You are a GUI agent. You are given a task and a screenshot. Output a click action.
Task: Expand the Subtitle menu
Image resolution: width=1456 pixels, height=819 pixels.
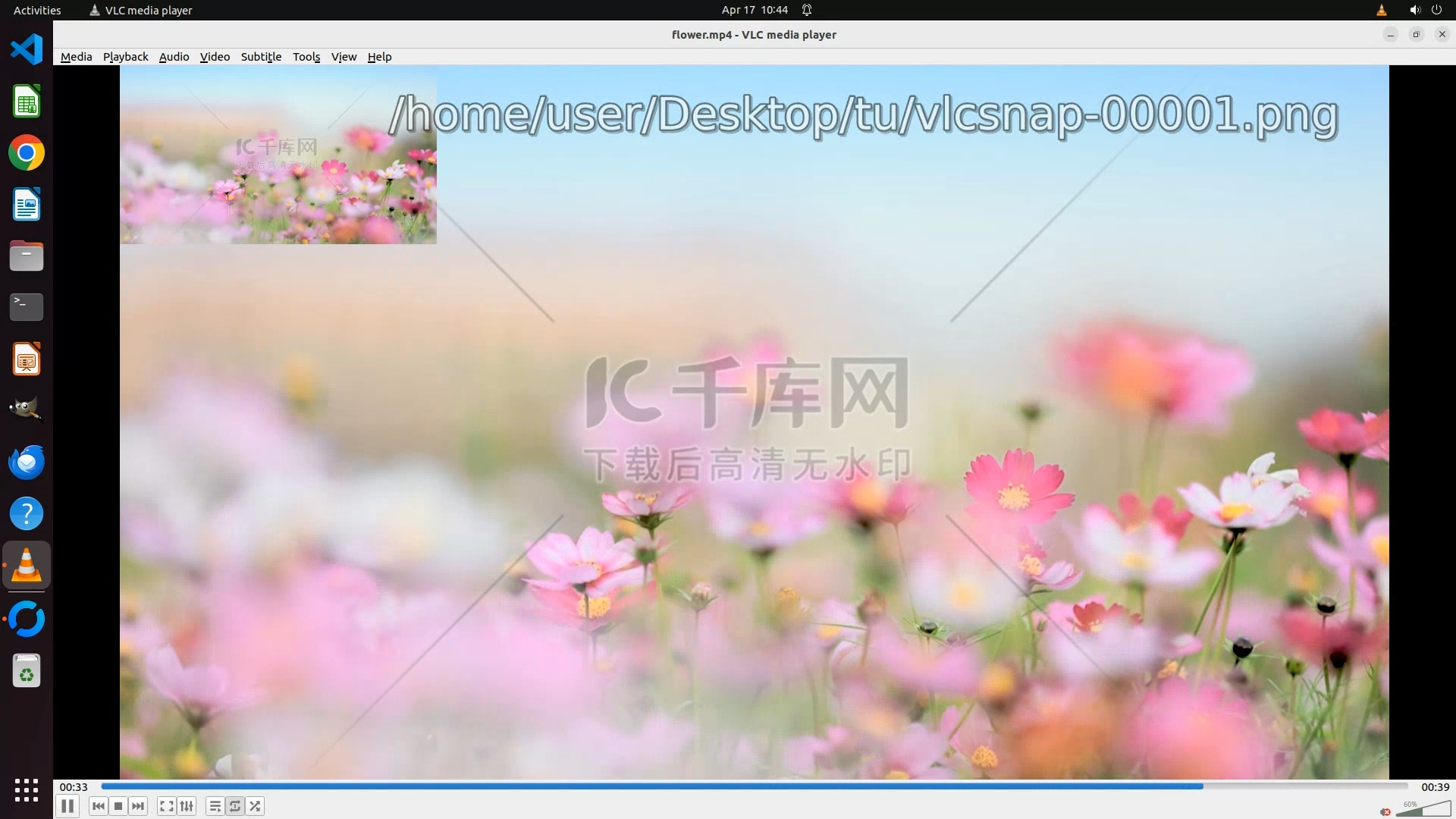coord(261,57)
